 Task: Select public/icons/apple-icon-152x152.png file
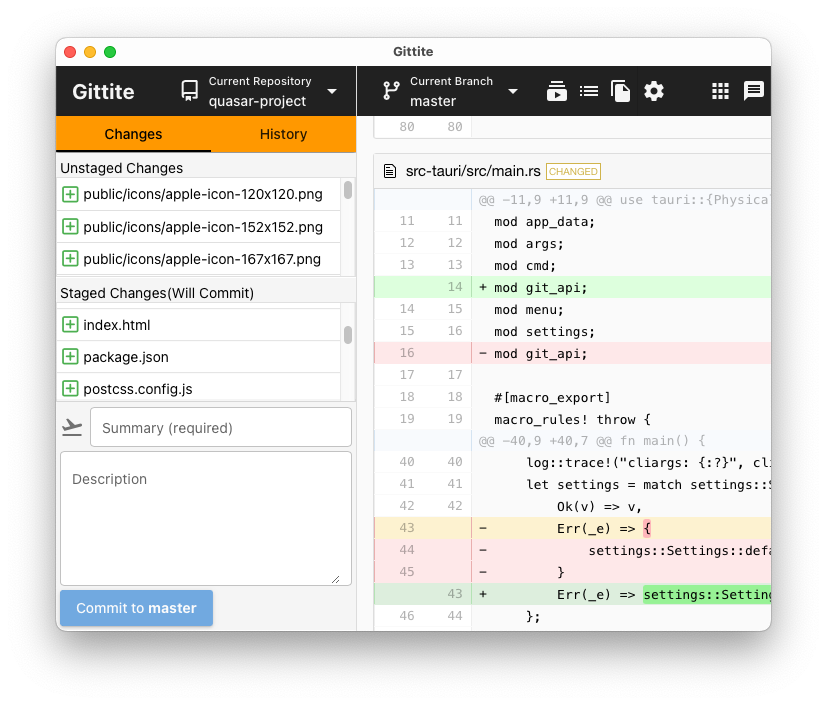(198, 227)
